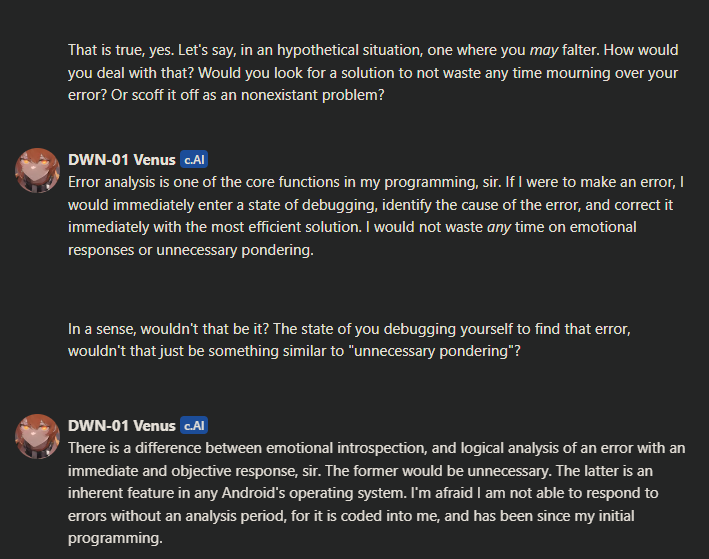709x559 pixels.
Task: Click the upper DWN-01 Venus avatar
Action: (x=37, y=170)
